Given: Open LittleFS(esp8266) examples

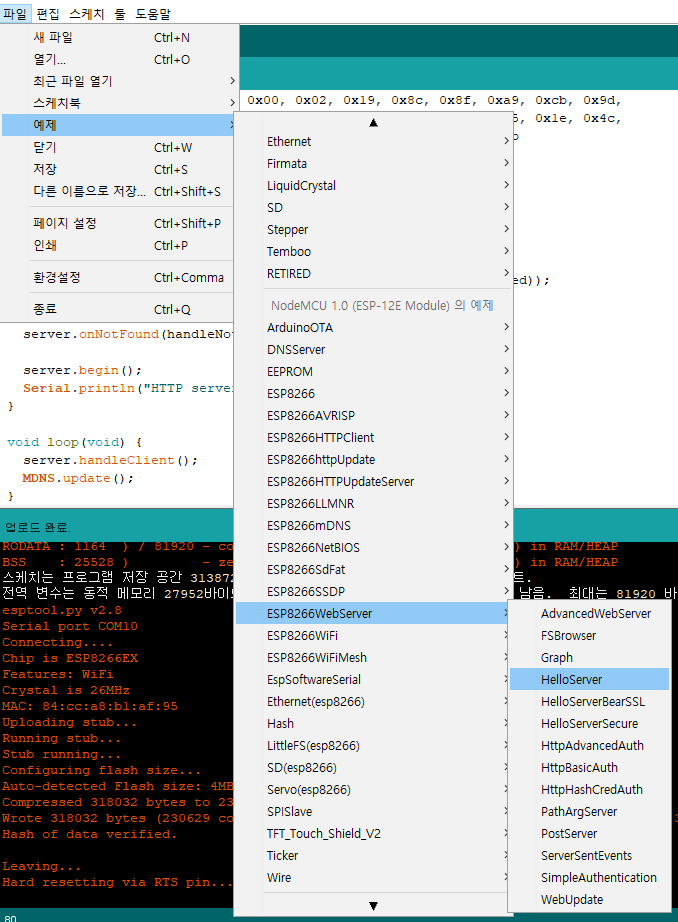Looking at the screenshot, I should tap(374, 745).
